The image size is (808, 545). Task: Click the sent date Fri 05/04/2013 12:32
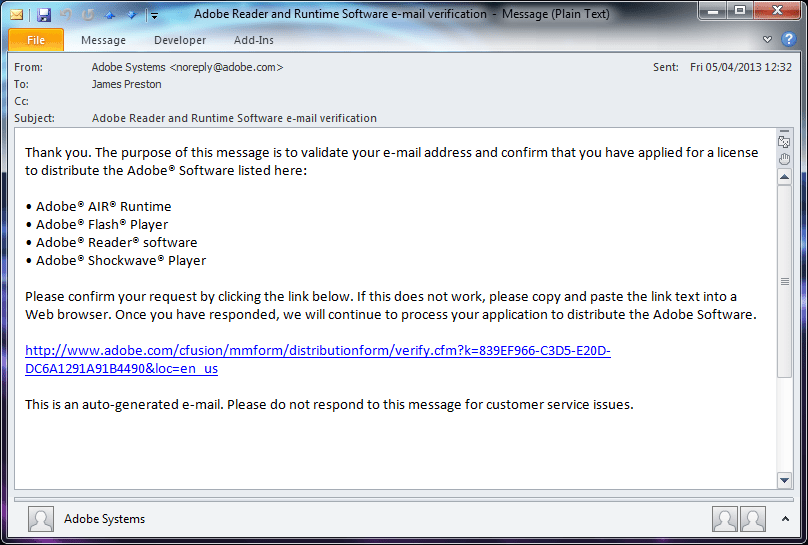click(x=740, y=67)
